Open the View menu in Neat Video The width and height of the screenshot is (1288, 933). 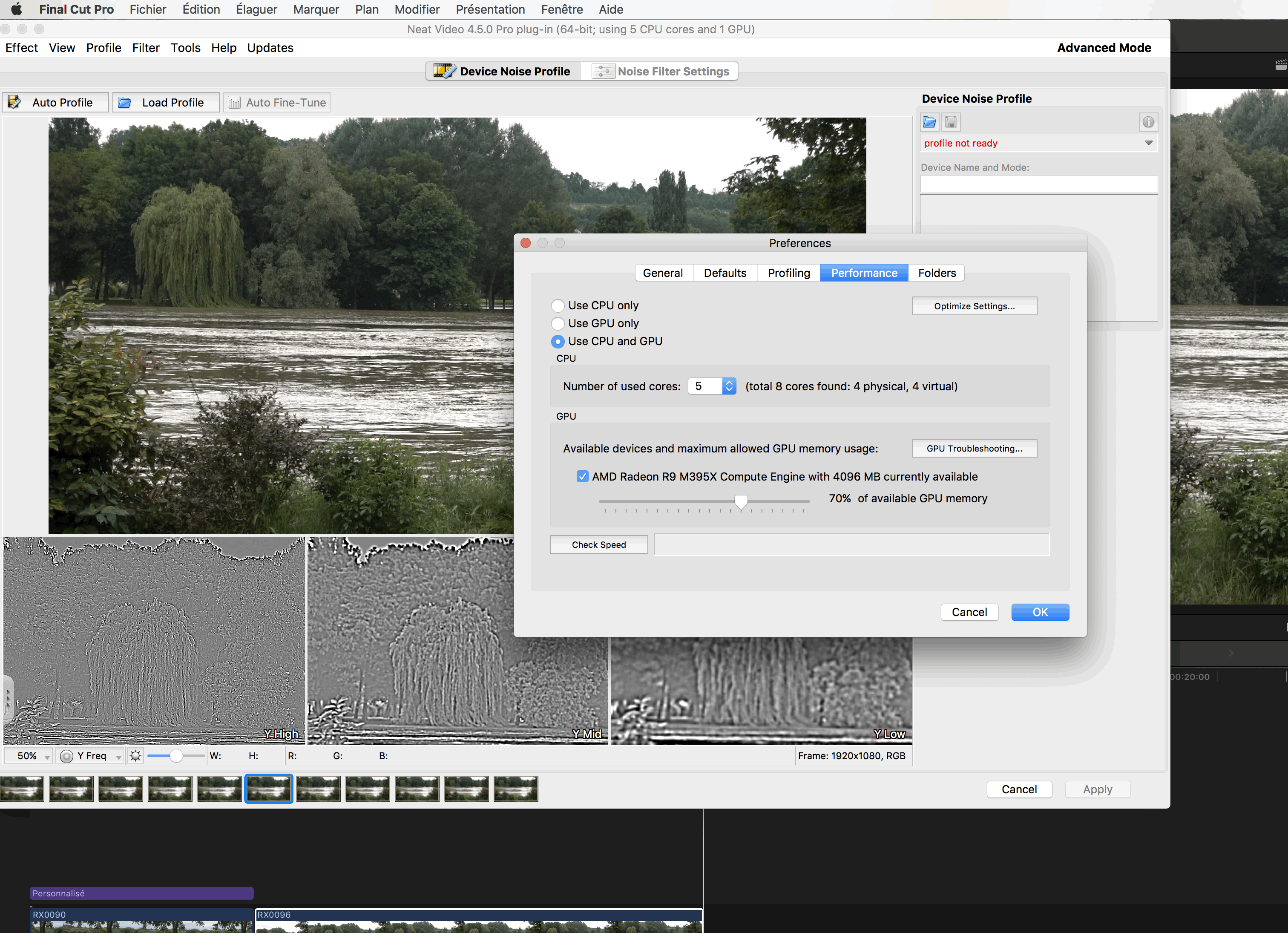pos(62,48)
